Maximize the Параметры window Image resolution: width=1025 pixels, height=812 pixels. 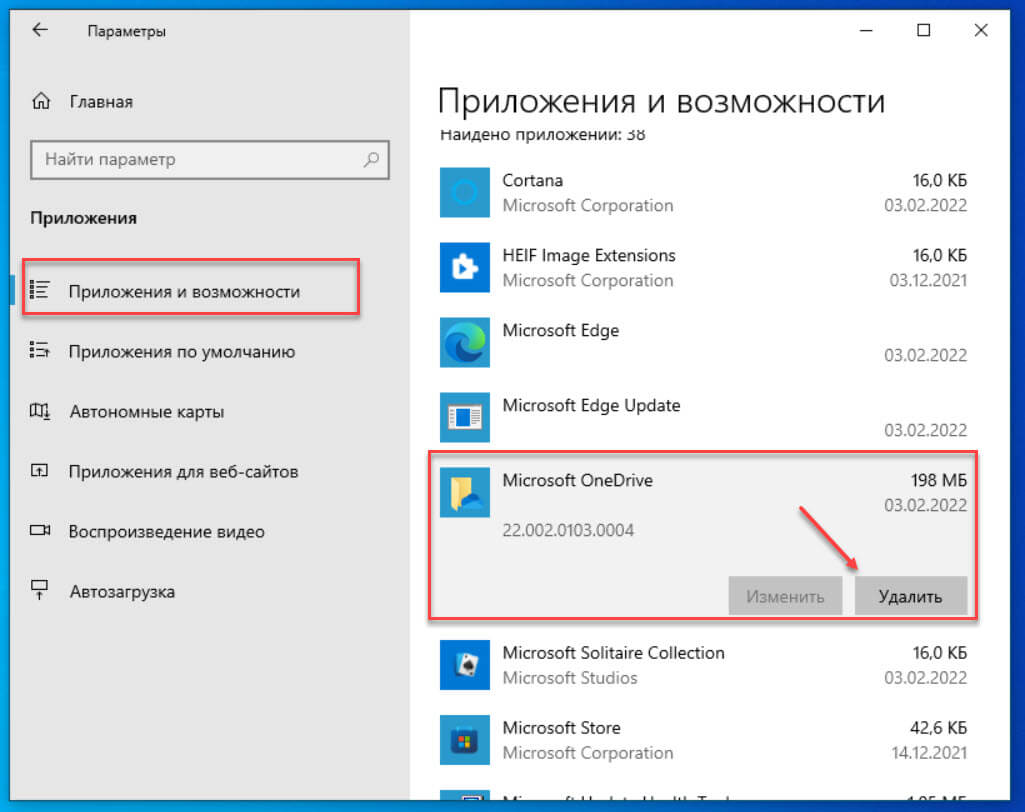(x=924, y=30)
